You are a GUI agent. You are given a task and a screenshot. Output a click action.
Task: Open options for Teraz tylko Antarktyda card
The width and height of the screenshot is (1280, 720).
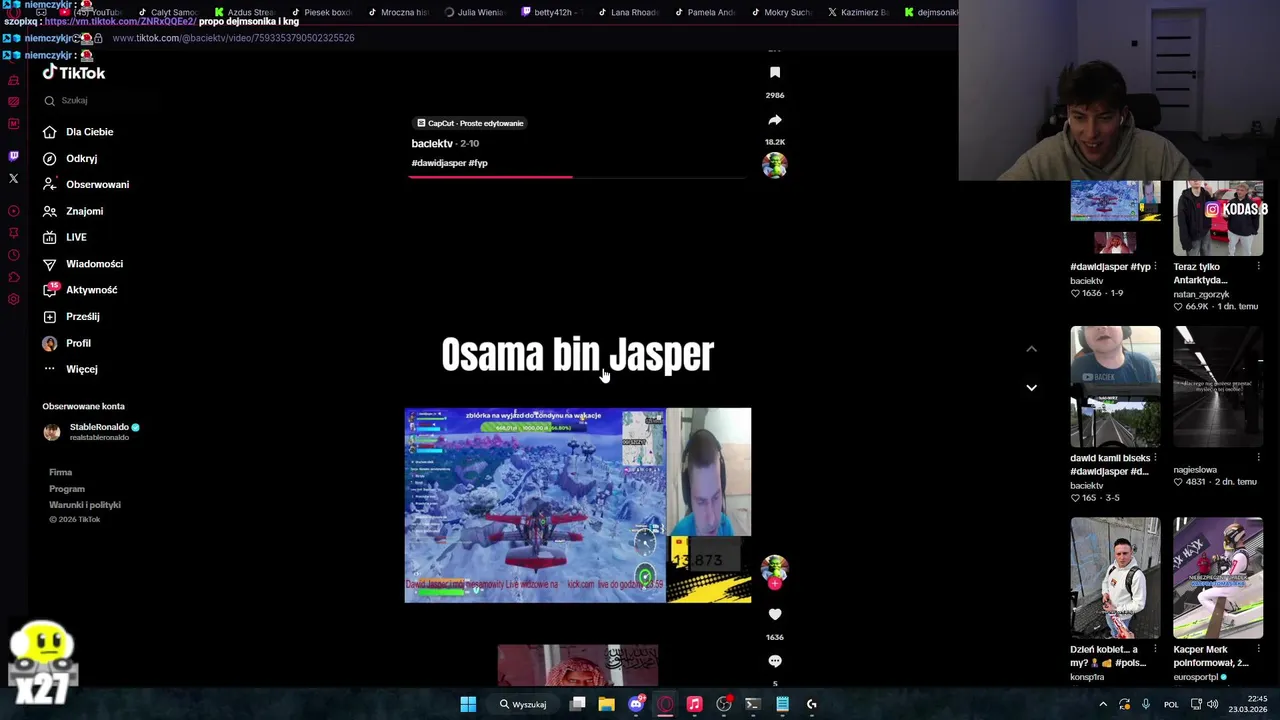(x=1259, y=267)
